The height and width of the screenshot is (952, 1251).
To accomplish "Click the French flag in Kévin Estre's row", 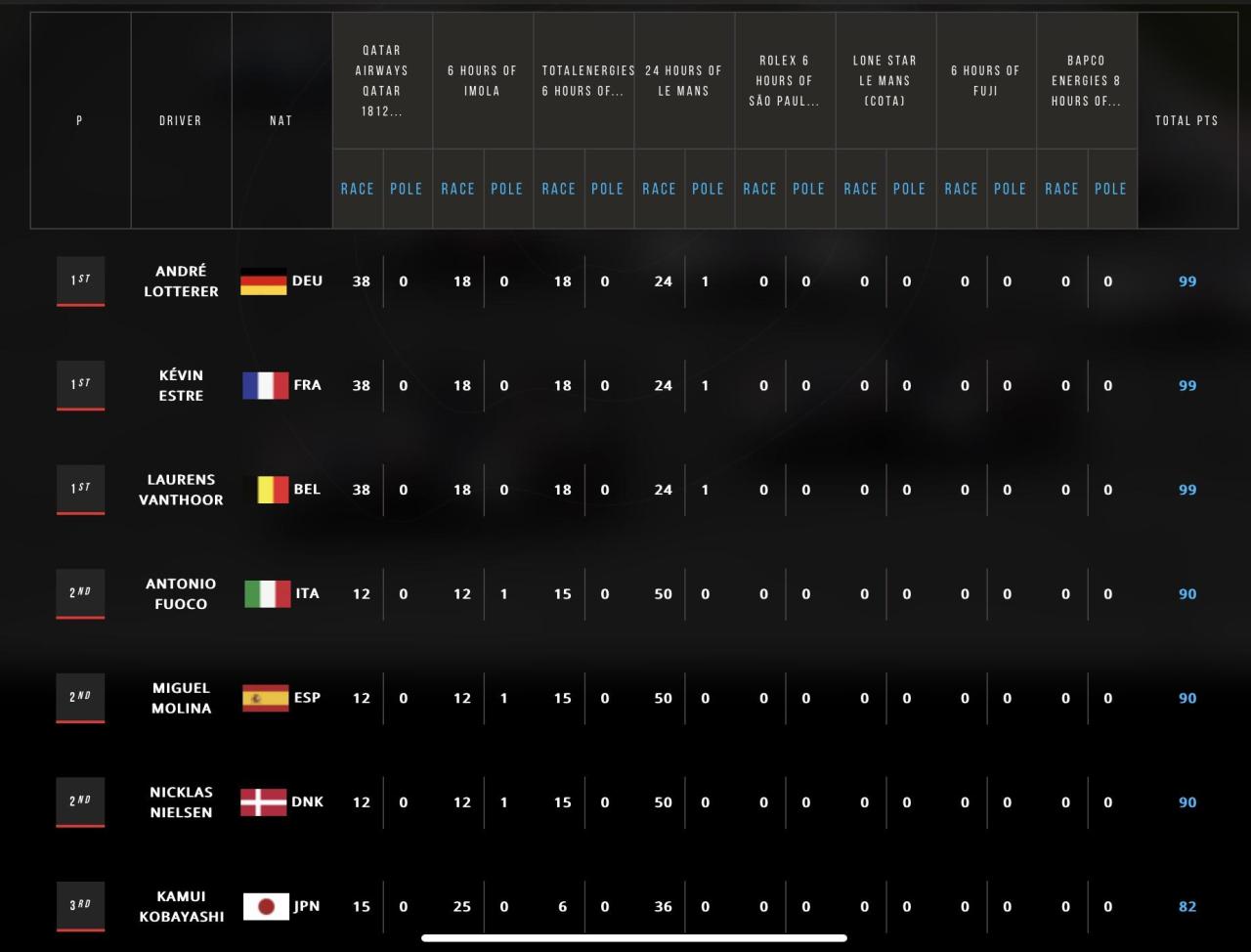I will pos(265,386).
